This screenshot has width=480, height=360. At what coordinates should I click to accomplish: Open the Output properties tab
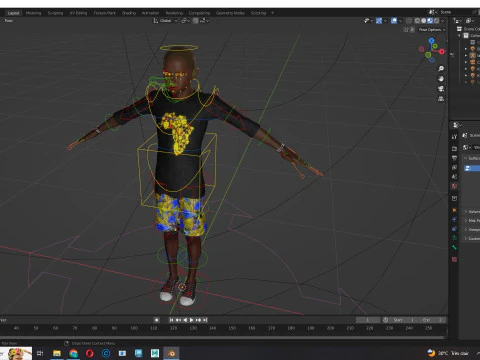coord(454,158)
